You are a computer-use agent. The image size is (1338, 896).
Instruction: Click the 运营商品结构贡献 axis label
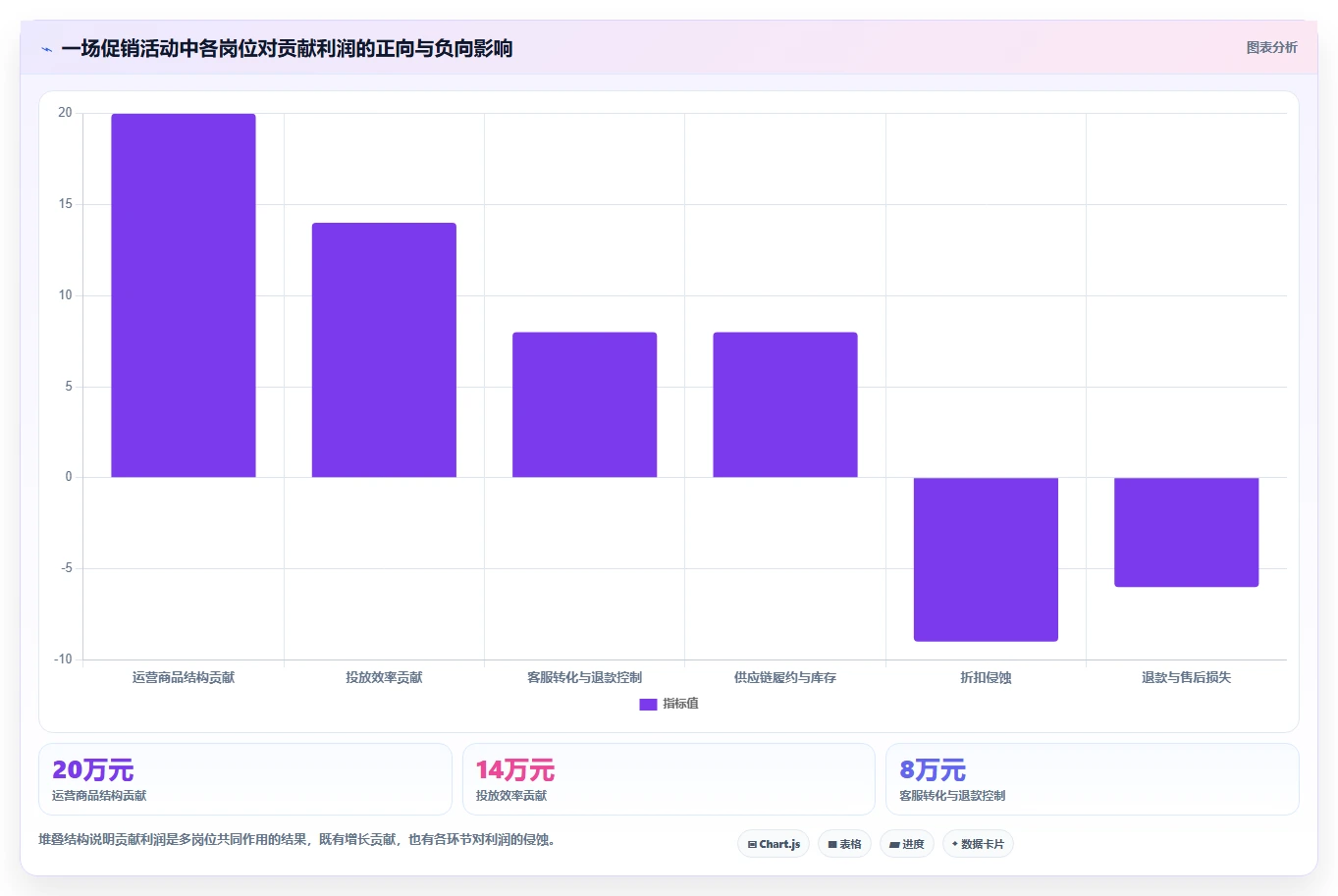(184, 677)
